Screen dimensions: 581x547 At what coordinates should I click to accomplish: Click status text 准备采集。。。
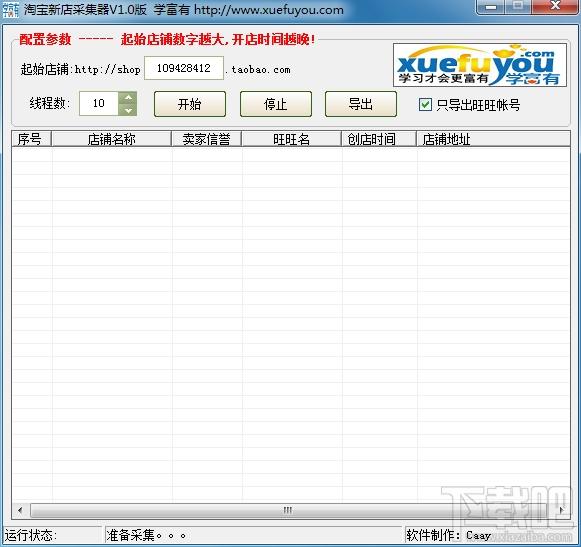pos(146,535)
